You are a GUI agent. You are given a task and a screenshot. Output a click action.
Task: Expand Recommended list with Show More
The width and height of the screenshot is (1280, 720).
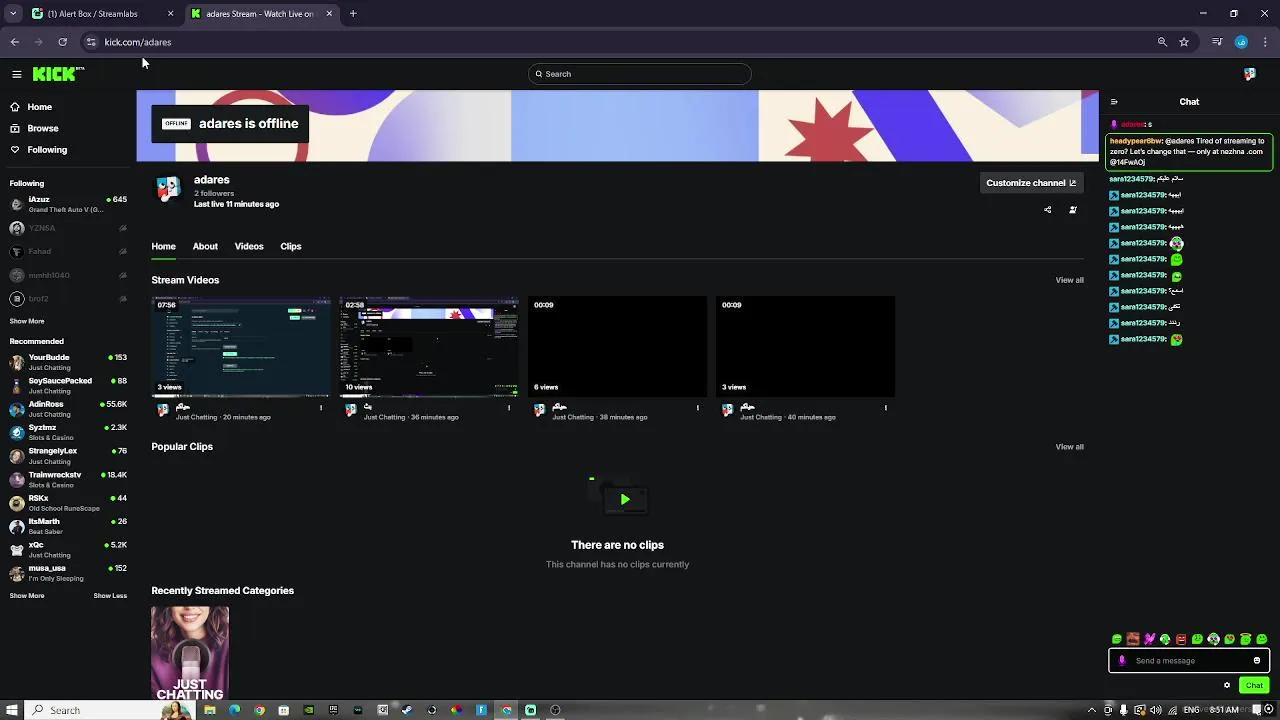point(27,595)
